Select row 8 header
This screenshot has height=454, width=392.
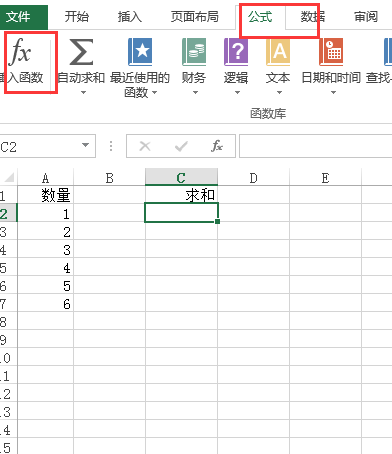coord(8,321)
